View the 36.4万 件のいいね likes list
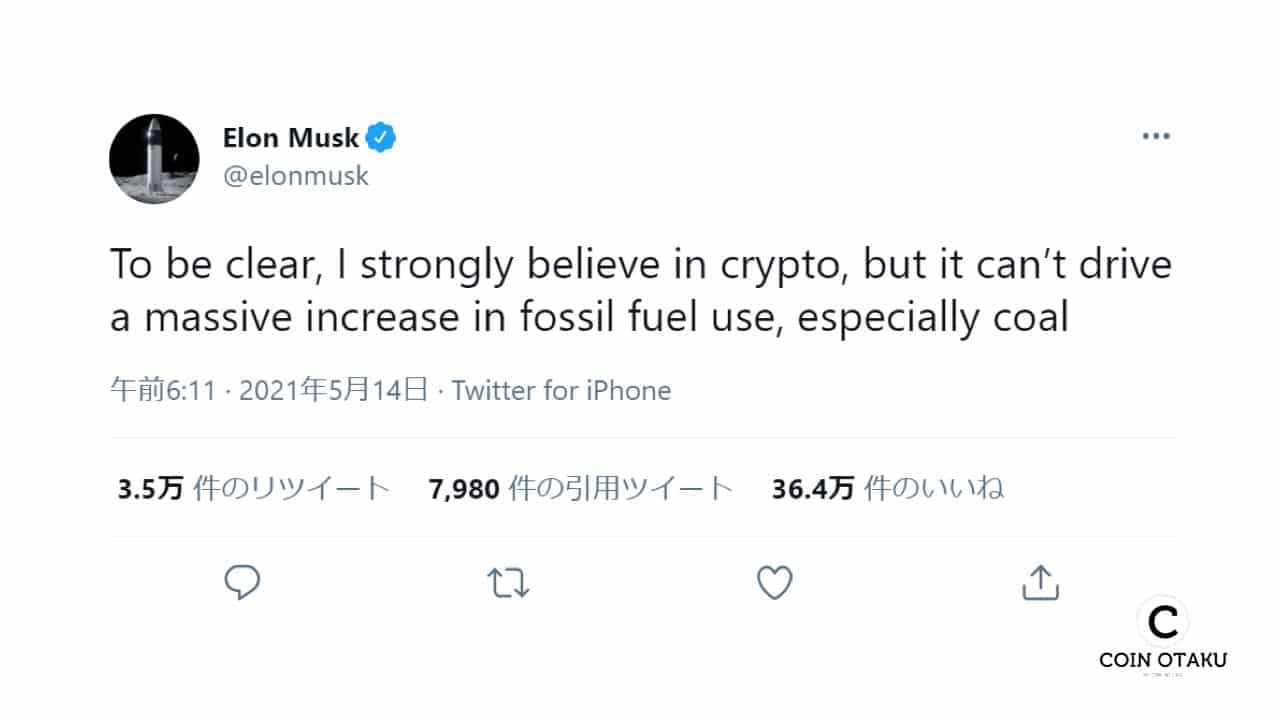Image resolution: width=1280 pixels, height=720 pixels. [x=887, y=488]
